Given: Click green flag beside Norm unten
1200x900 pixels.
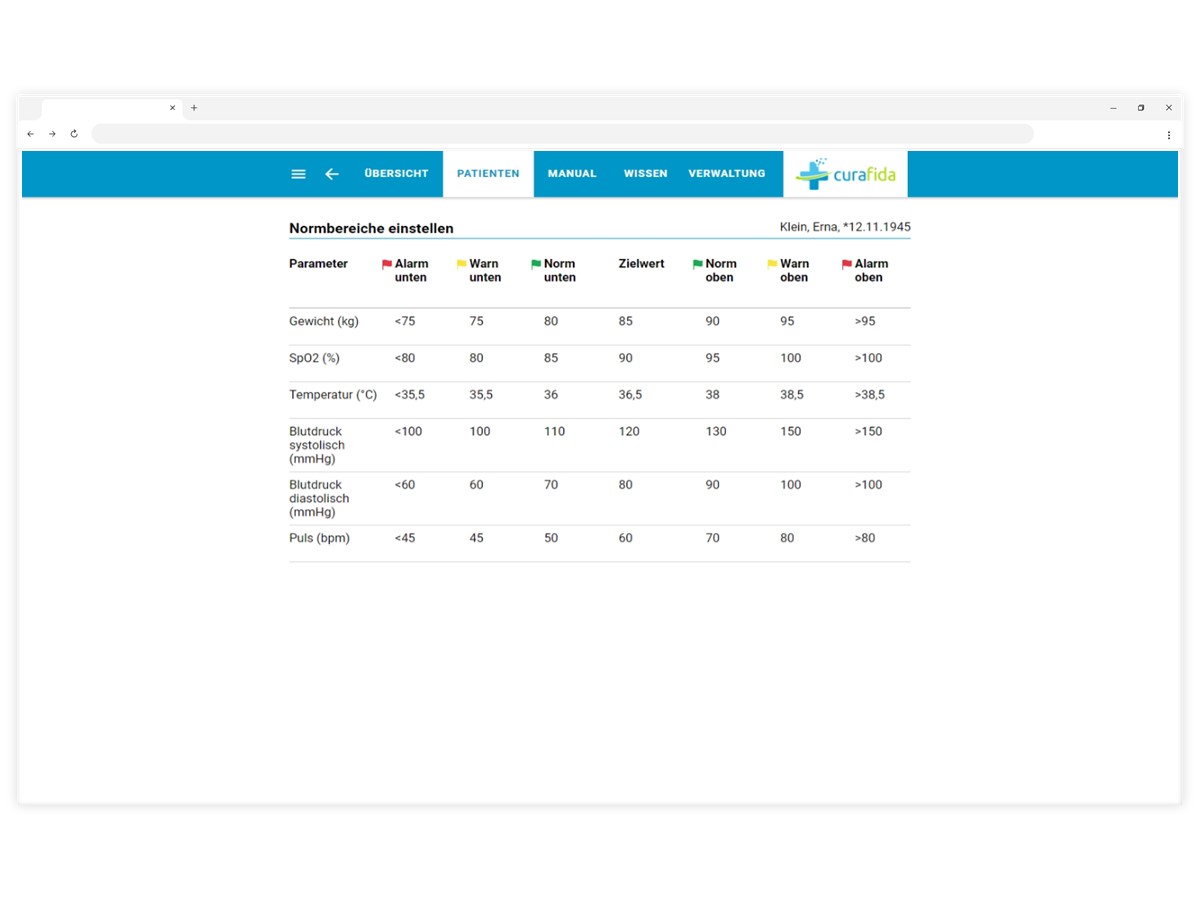Looking at the screenshot, I should 536,265.
